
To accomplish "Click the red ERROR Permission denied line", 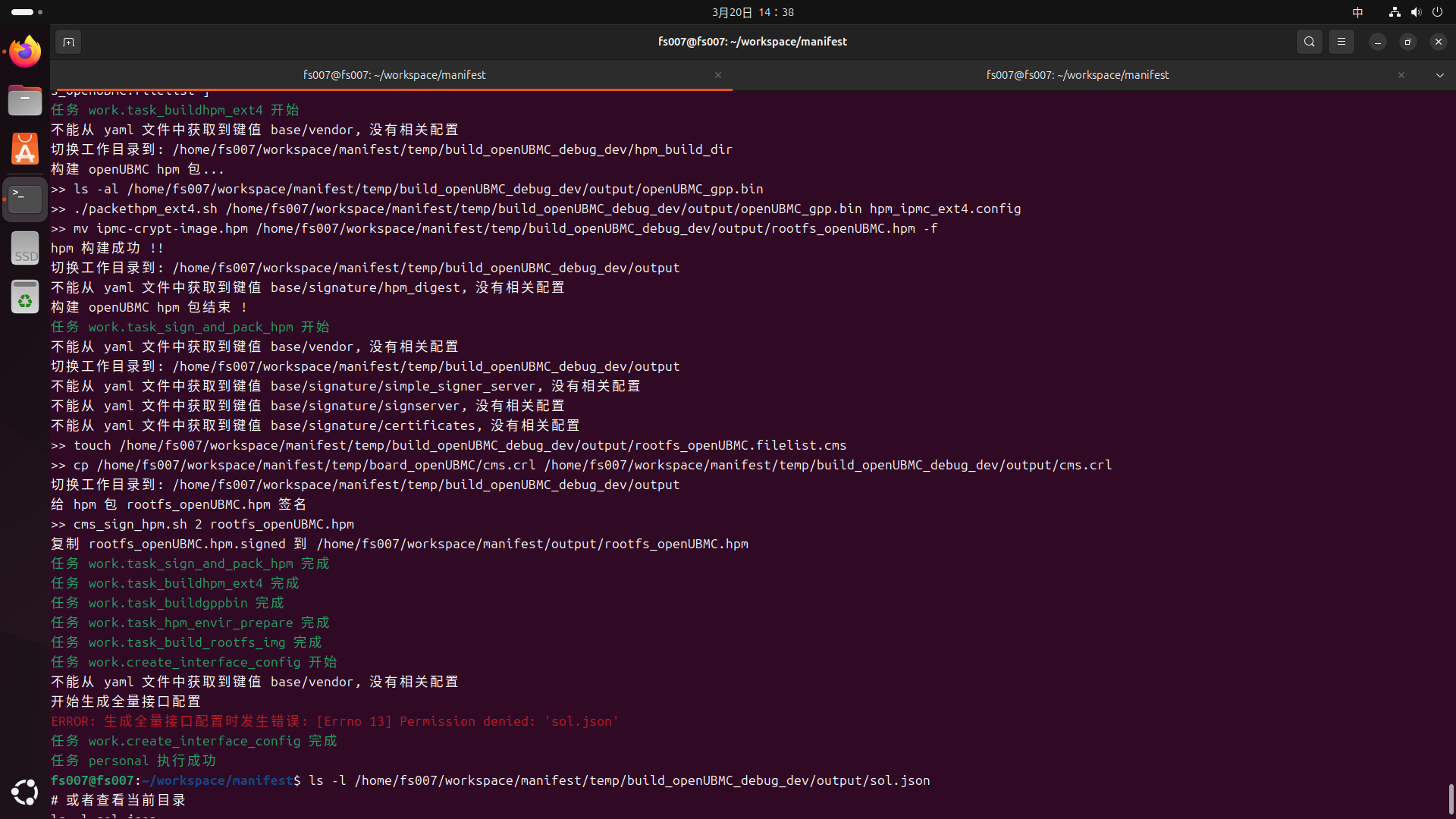I will click(x=334, y=721).
